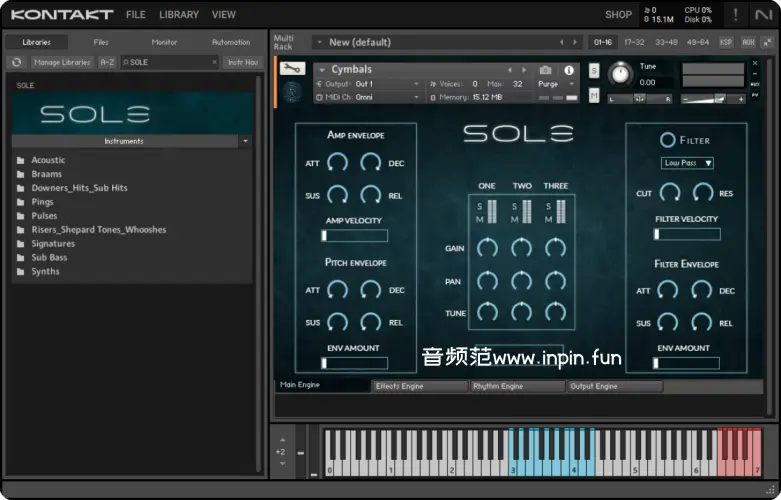
Task: Turn the Amp Envelope ATT knob
Action: coord(337,162)
